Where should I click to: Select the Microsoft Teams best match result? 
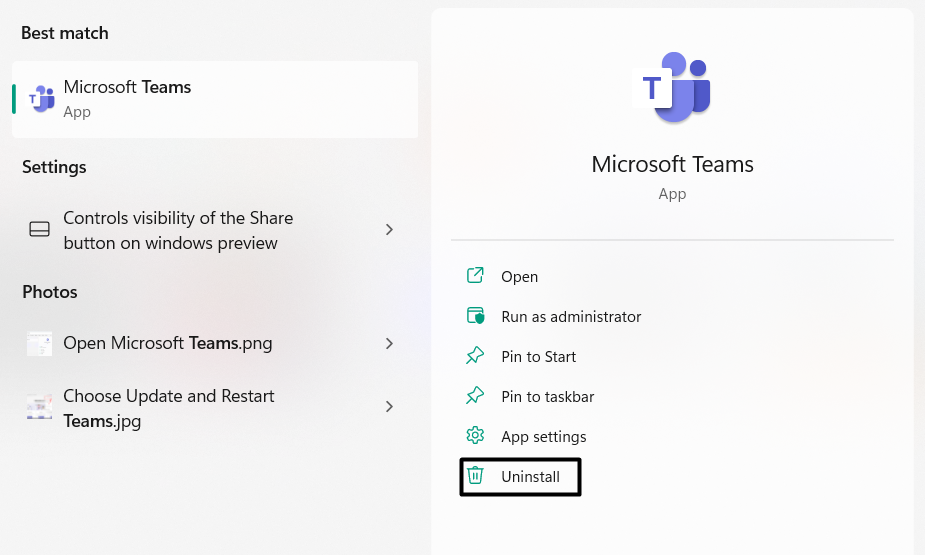pos(215,99)
